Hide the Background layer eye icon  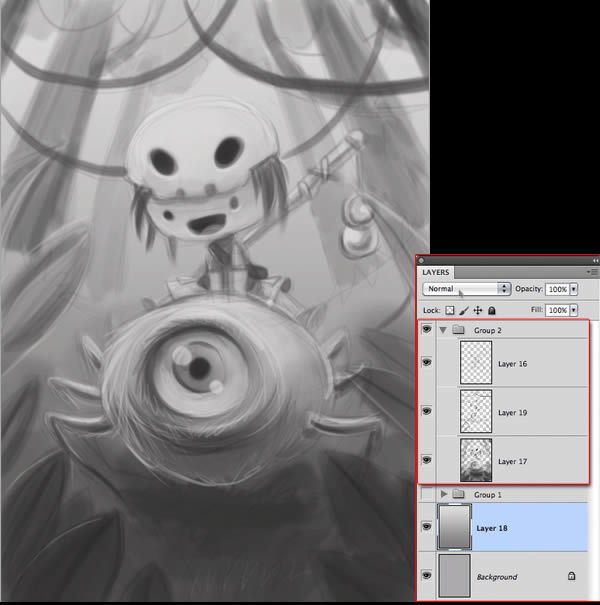[426, 575]
